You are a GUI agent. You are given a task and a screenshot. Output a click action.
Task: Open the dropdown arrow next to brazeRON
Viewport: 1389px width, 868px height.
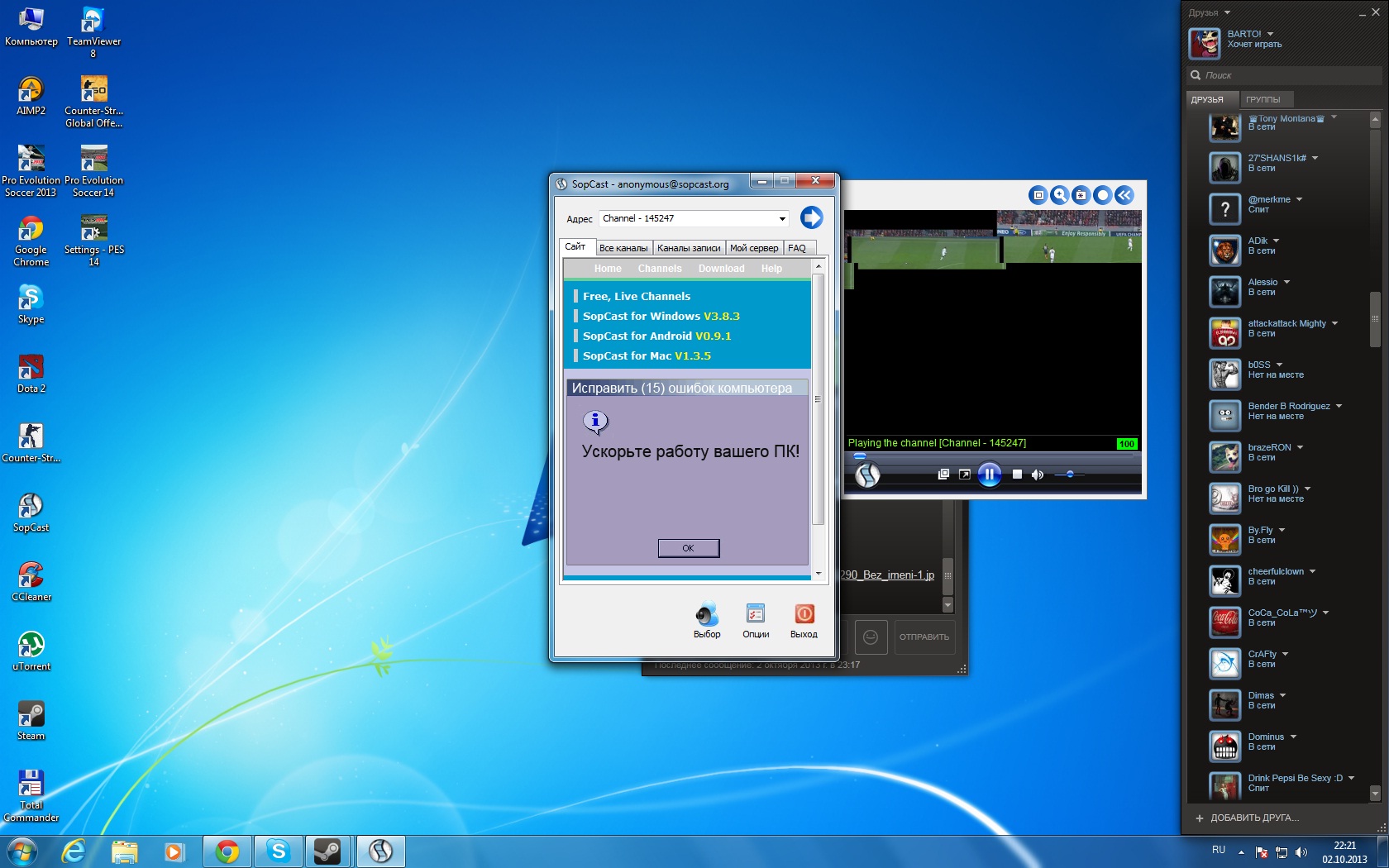[1300, 447]
